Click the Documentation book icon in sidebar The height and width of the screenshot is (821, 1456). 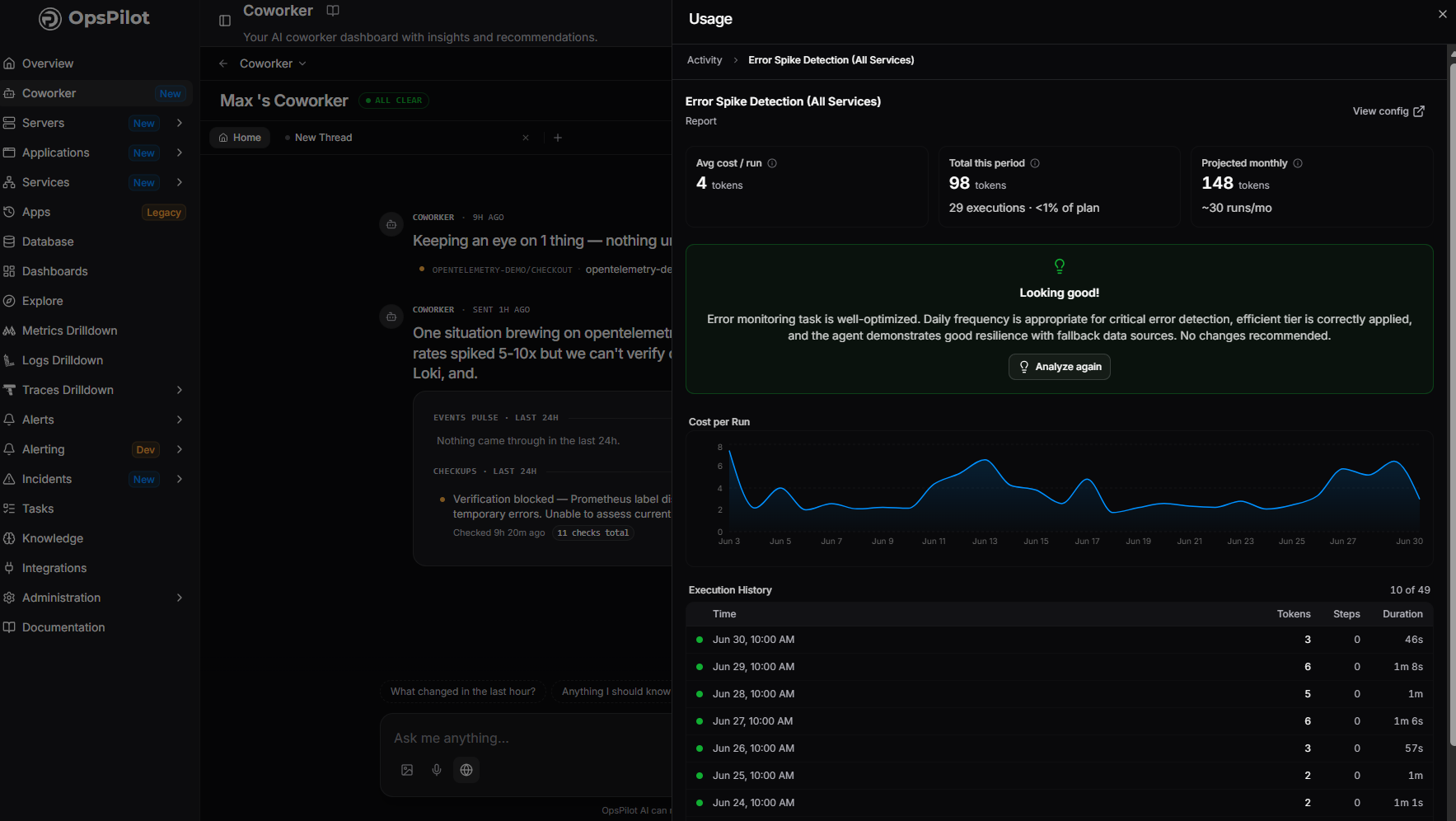pos(9,627)
